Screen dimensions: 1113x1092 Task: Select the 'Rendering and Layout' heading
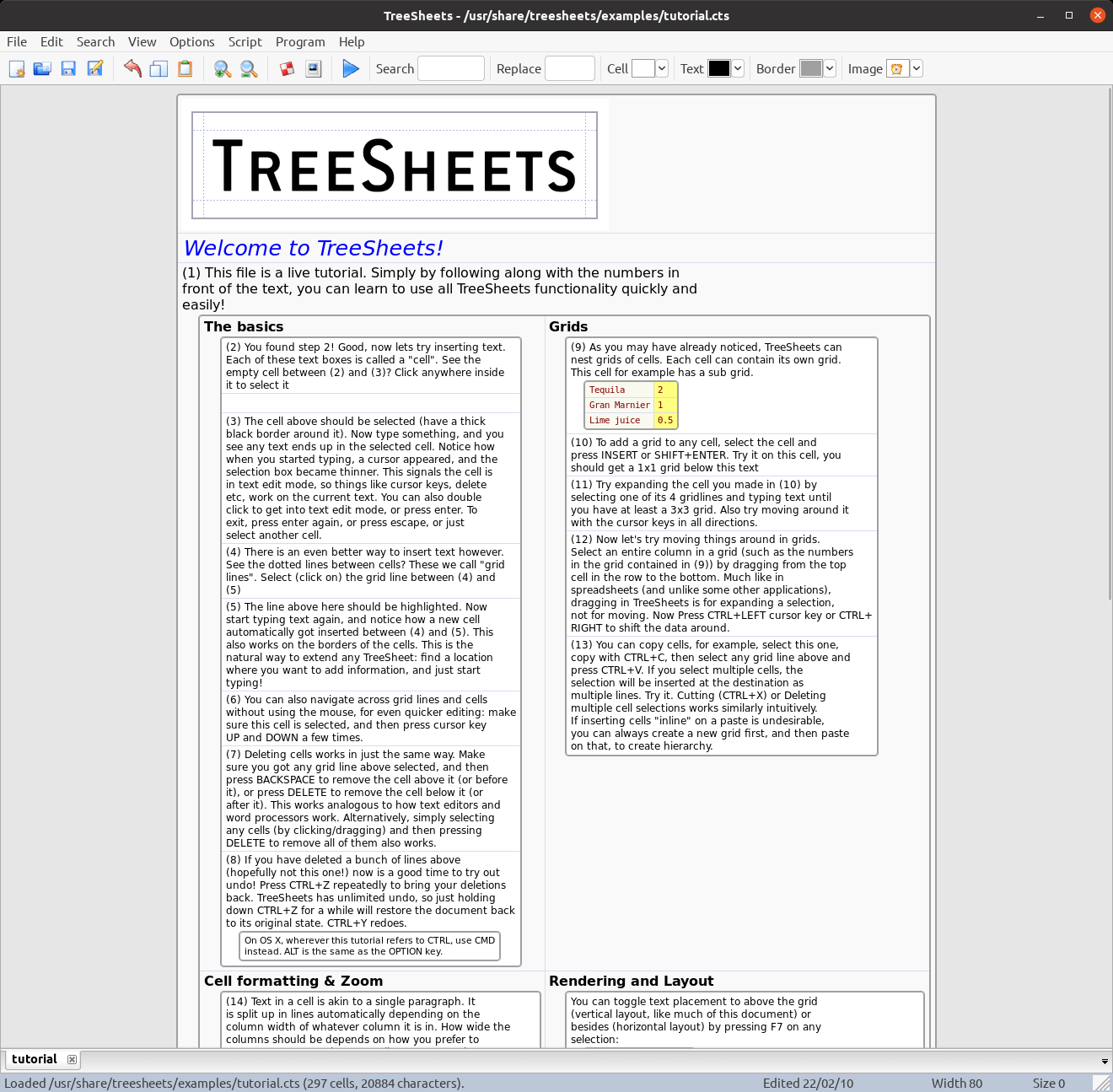pos(631,981)
